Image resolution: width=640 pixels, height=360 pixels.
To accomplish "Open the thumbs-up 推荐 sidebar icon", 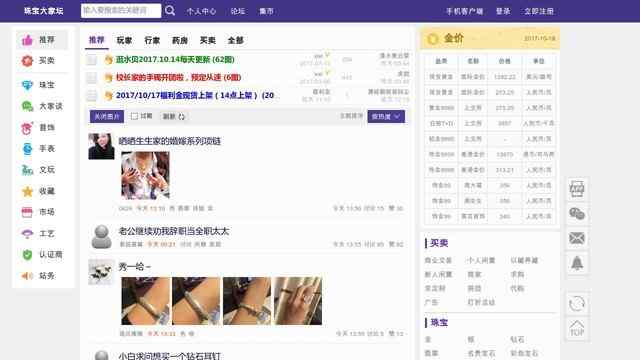I will pos(27,40).
